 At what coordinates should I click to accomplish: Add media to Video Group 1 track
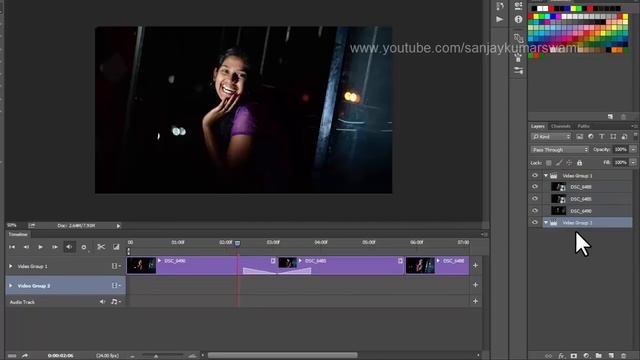pos(476,265)
